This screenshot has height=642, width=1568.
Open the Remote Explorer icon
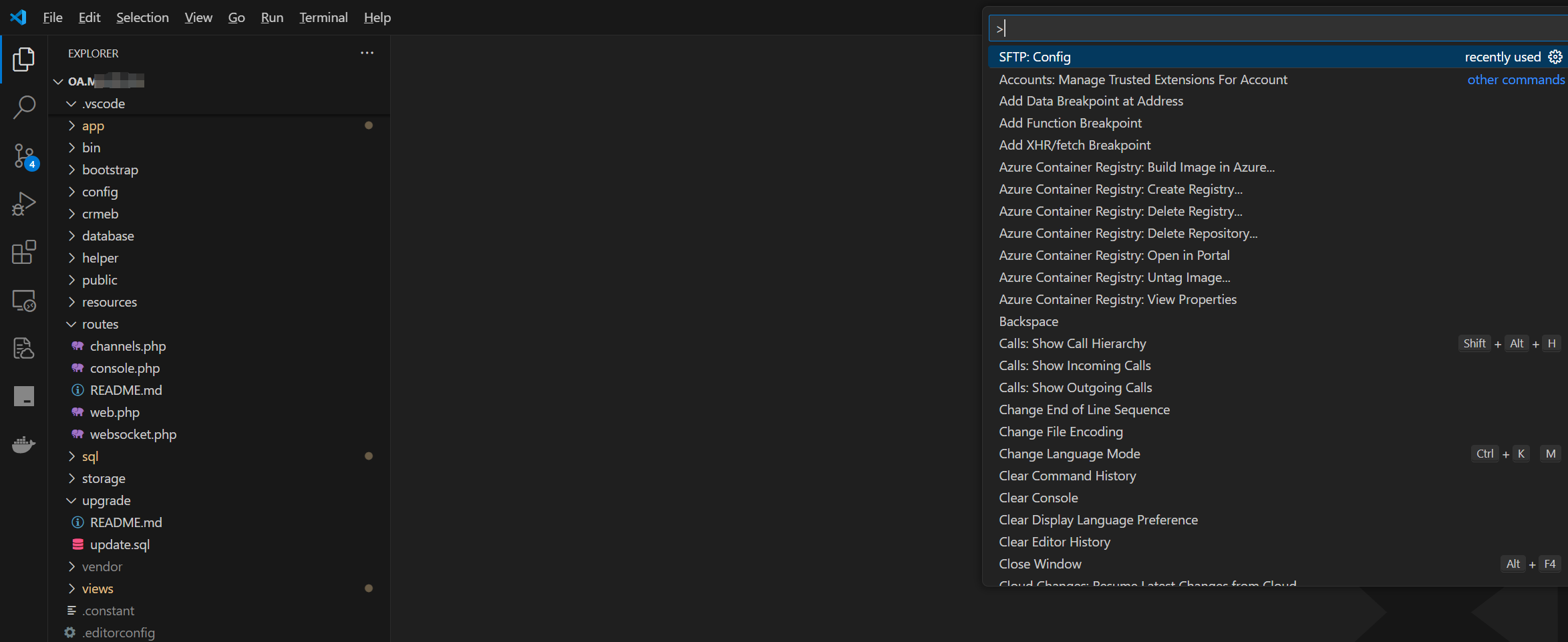click(x=24, y=301)
